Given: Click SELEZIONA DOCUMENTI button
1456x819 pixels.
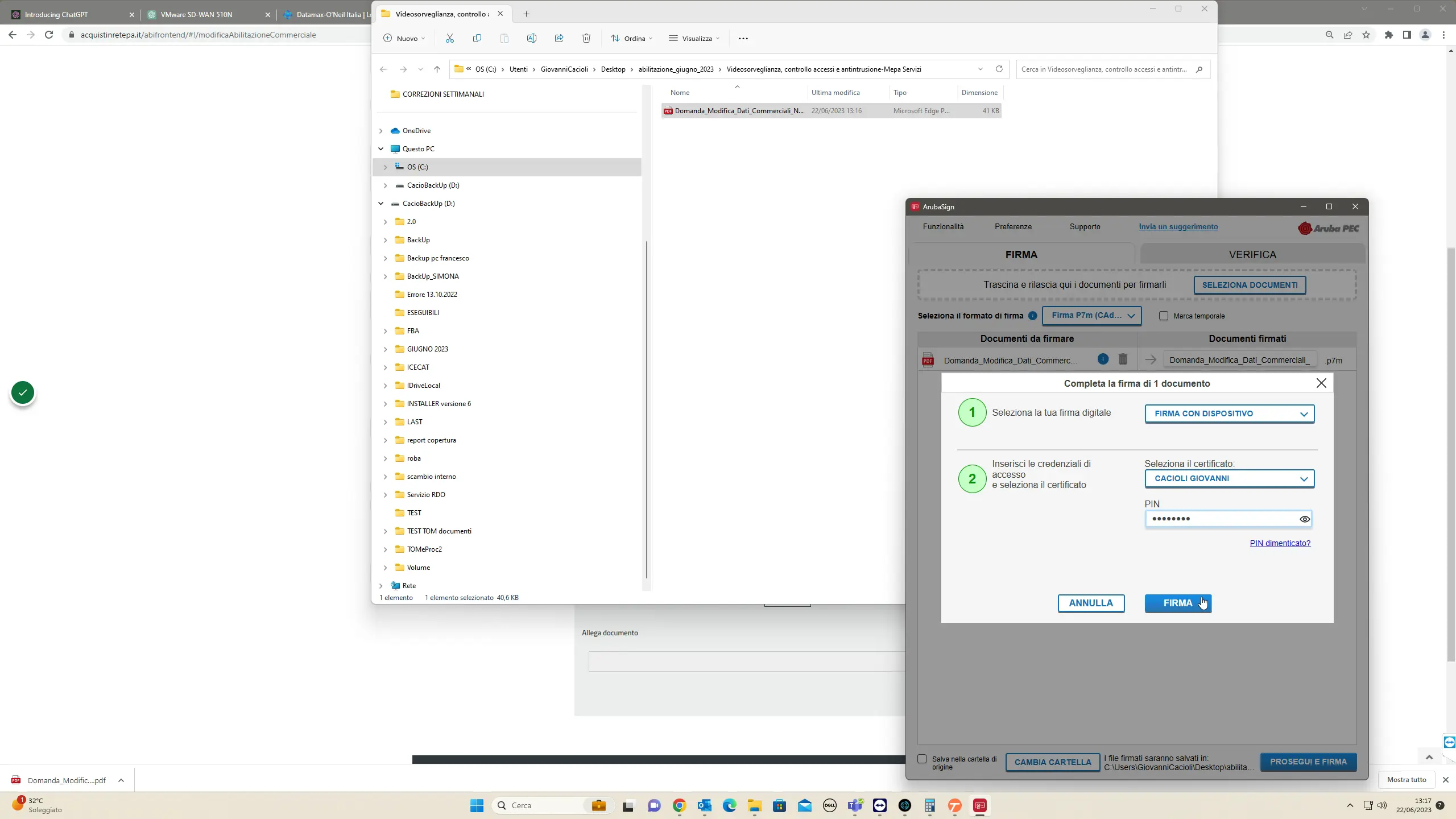Looking at the screenshot, I should [1250, 285].
